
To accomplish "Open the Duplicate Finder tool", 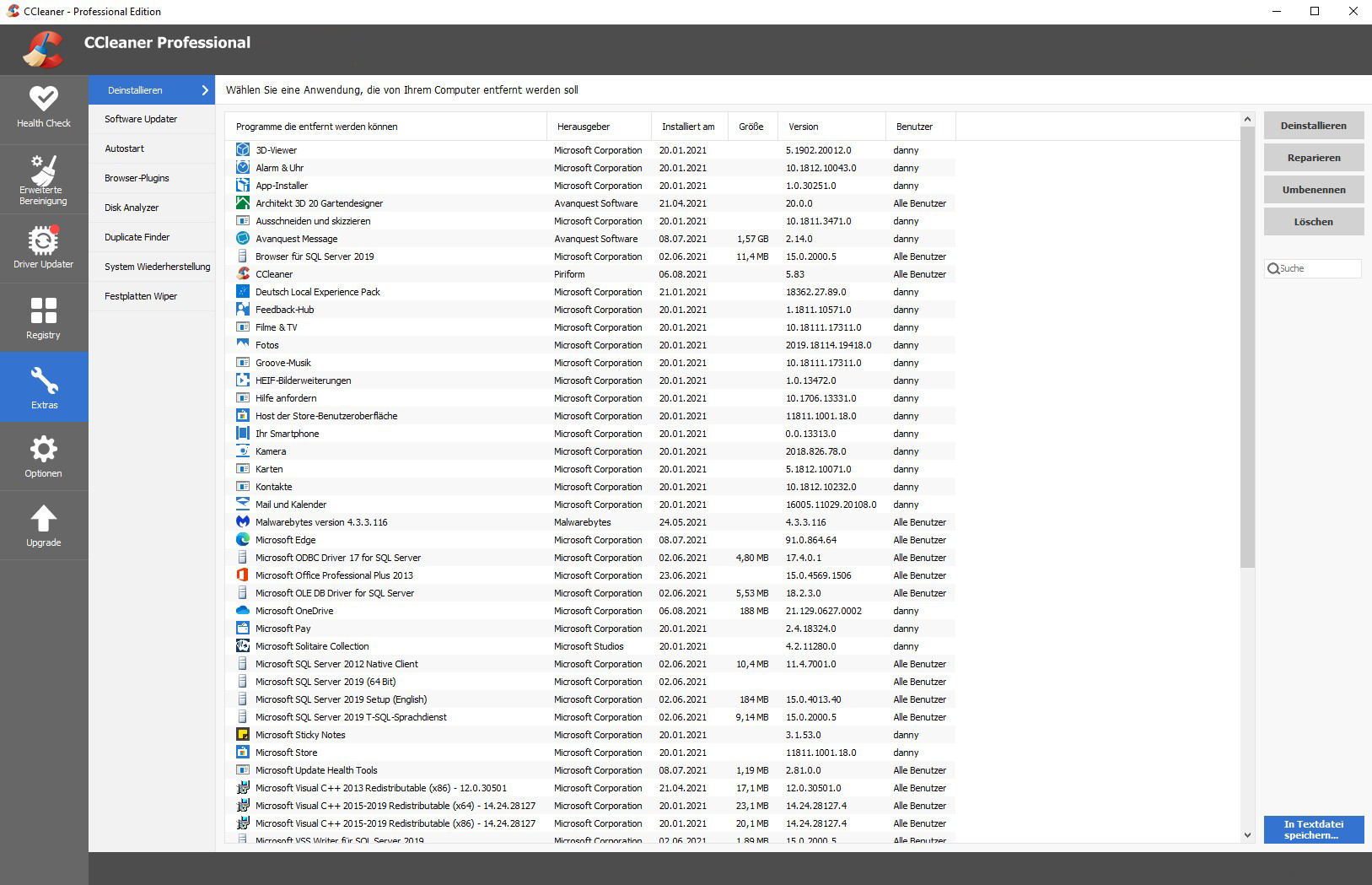I will point(137,237).
